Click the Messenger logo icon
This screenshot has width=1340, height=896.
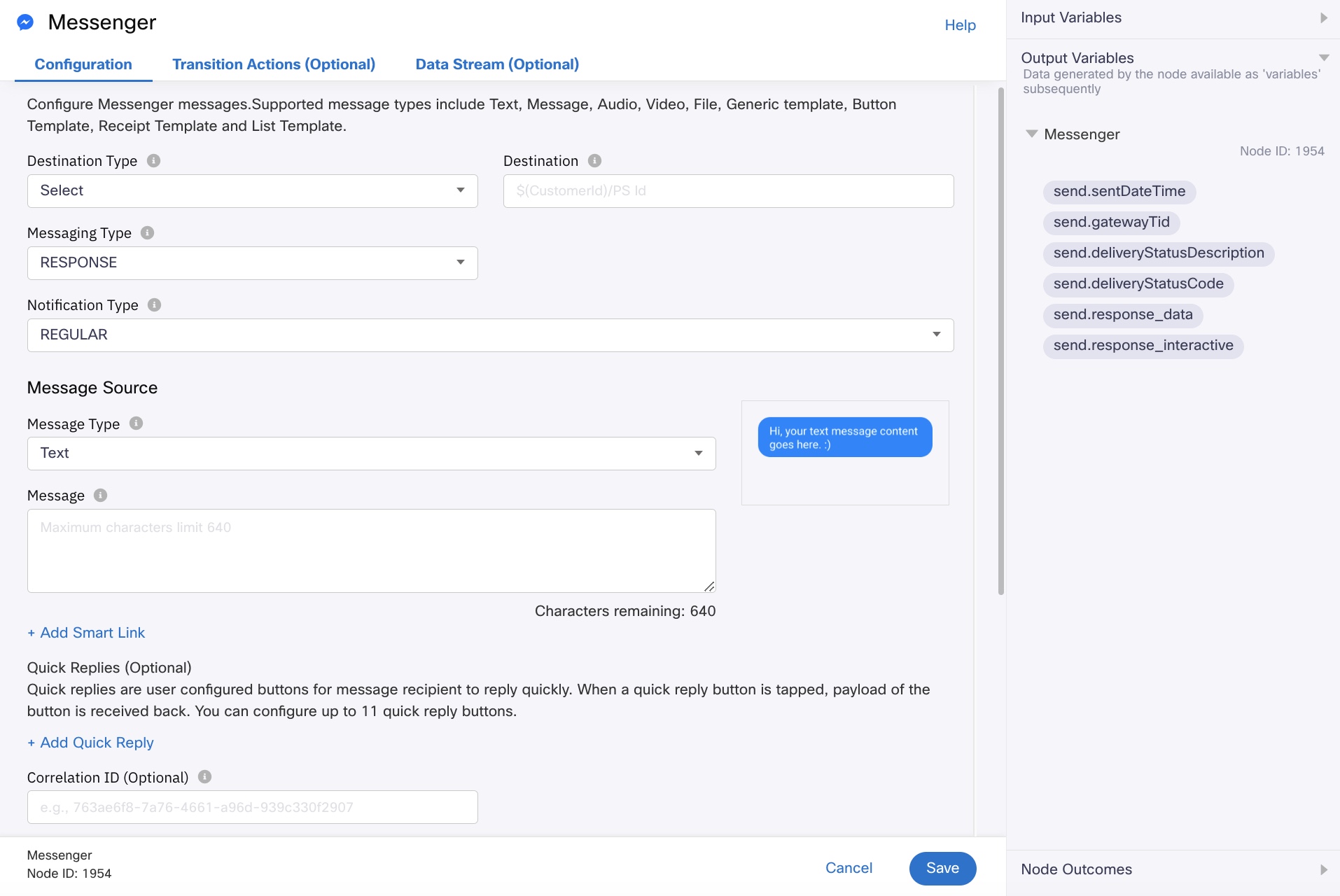coord(25,22)
